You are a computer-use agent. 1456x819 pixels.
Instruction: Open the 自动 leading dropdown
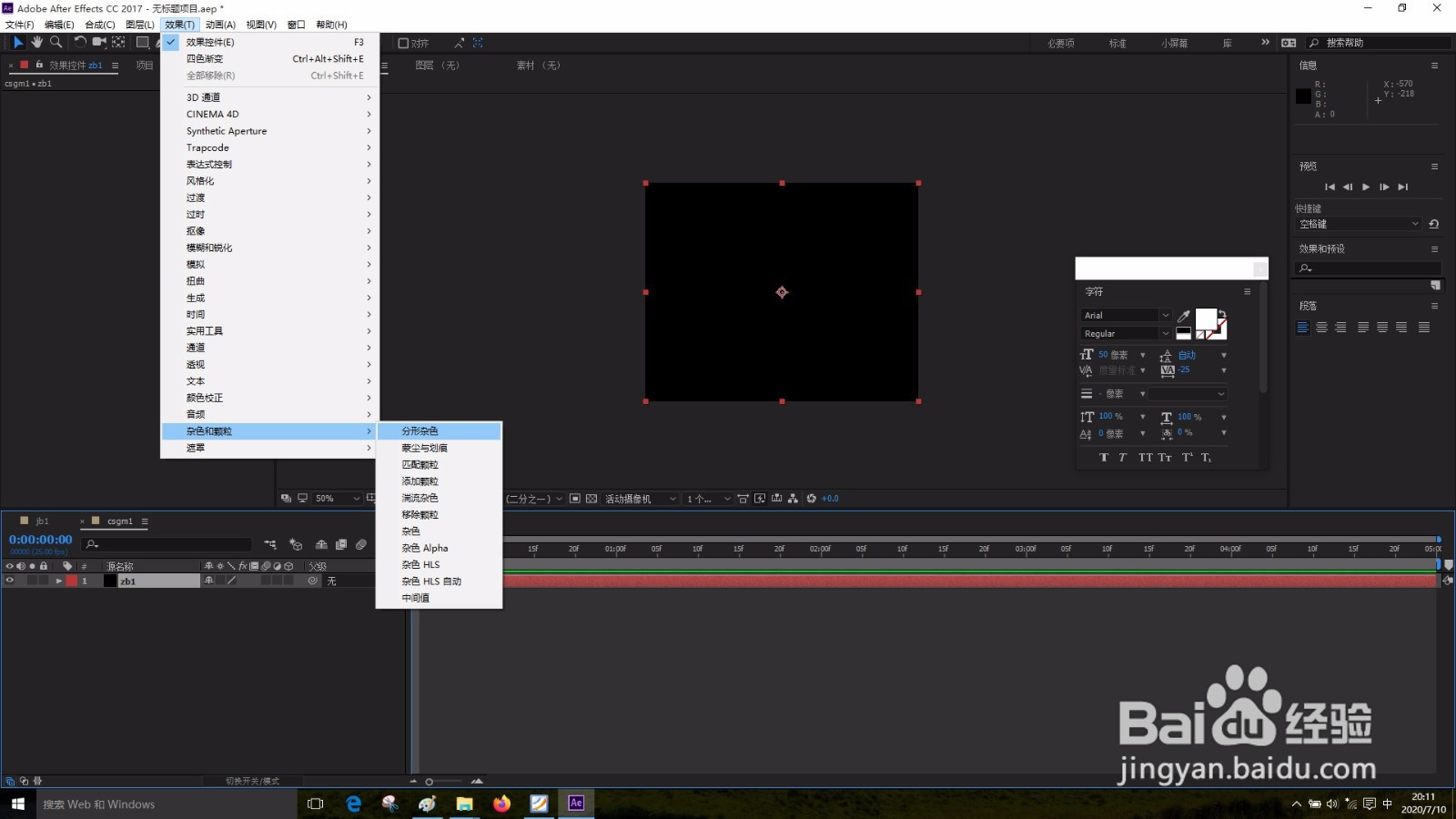point(1224,355)
